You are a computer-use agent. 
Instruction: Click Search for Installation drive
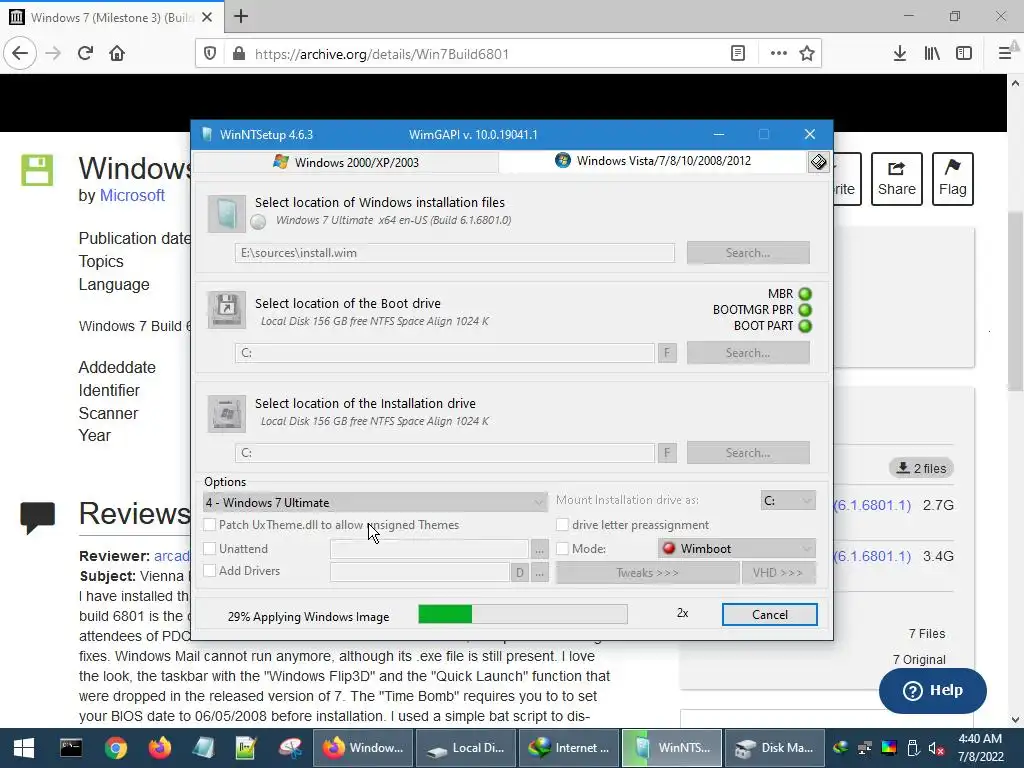click(x=748, y=453)
